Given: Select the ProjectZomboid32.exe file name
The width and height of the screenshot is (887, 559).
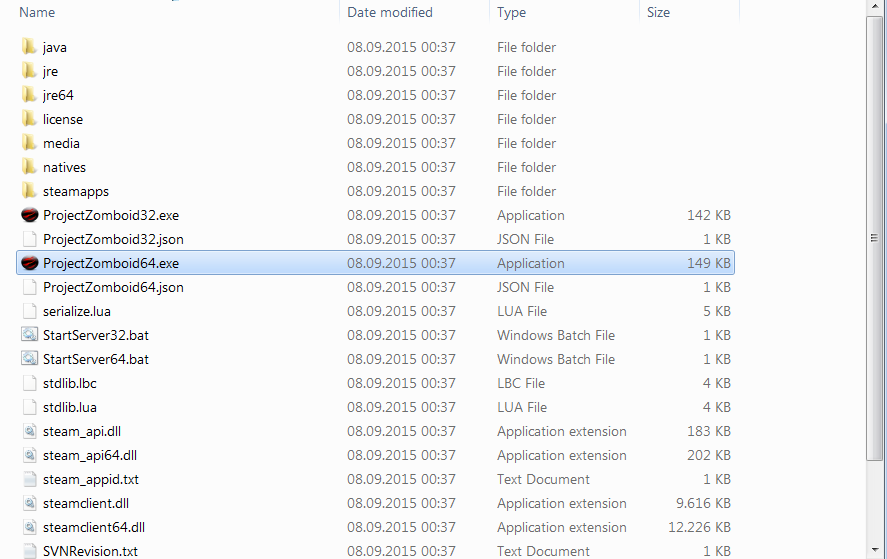Looking at the screenshot, I should pos(111,216).
